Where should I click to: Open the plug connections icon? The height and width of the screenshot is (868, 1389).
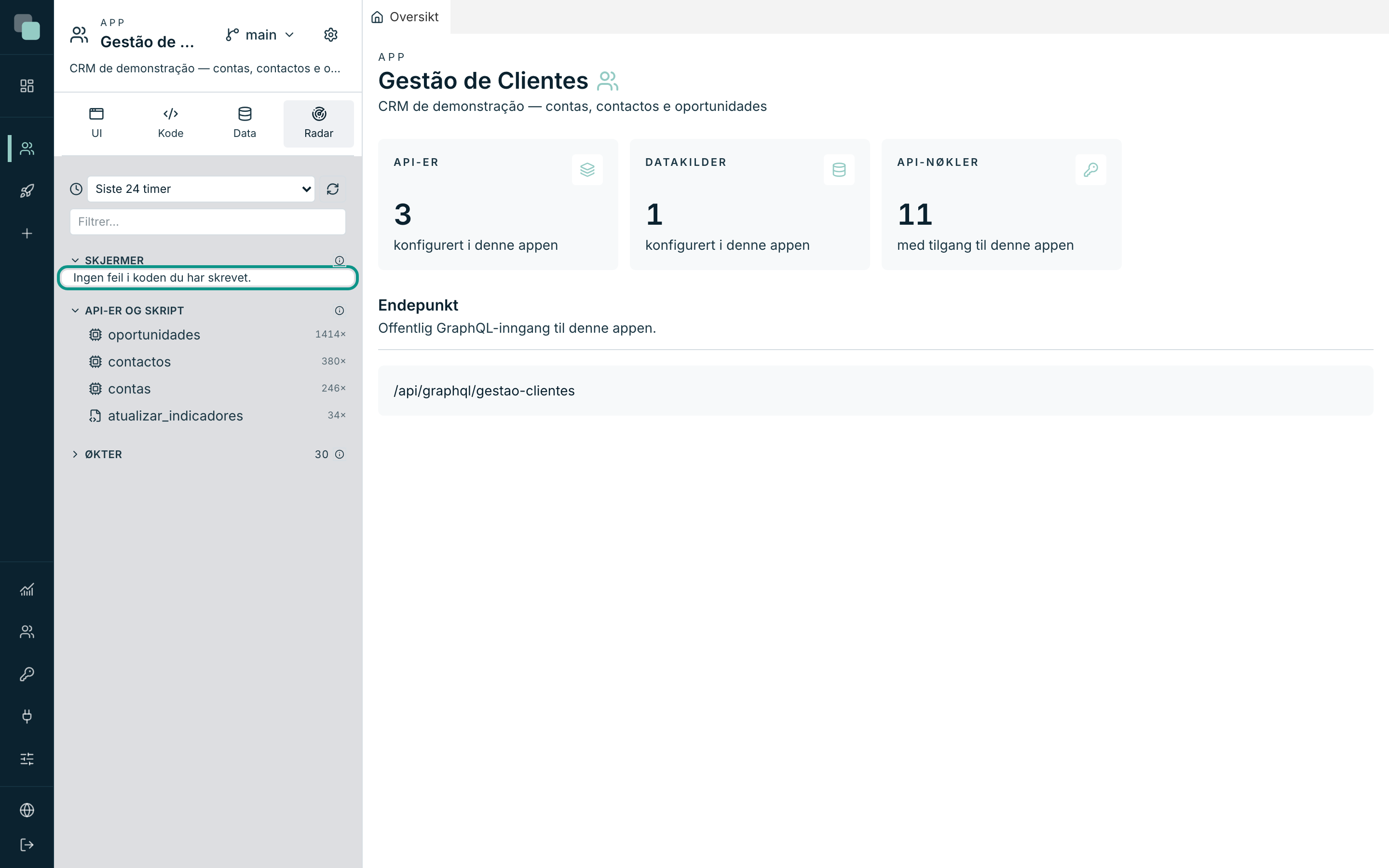click(27, 716)
